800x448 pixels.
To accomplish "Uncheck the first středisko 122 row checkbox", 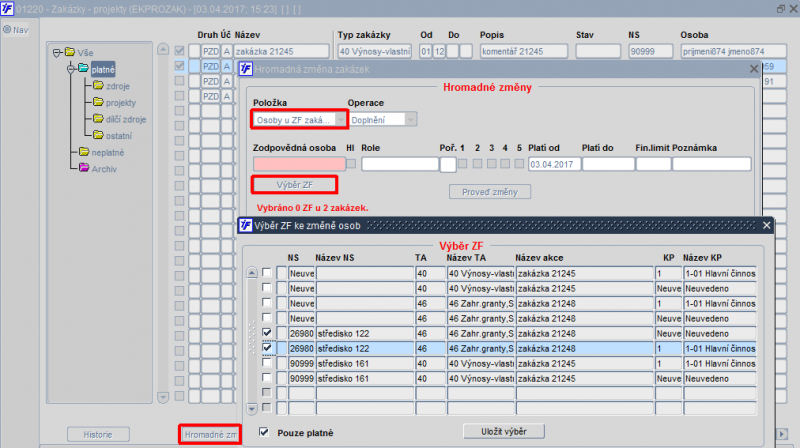I will click(267, 333).
